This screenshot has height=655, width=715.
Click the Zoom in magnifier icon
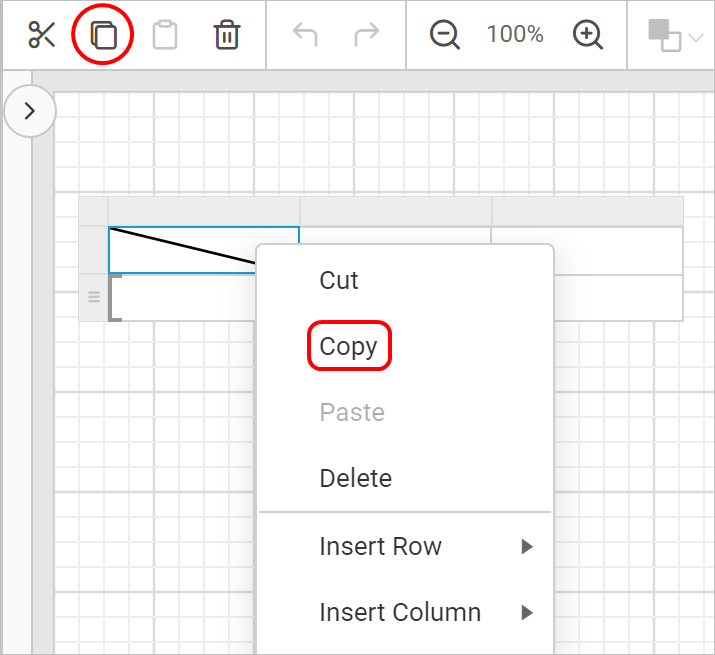[x=588, y=35]
